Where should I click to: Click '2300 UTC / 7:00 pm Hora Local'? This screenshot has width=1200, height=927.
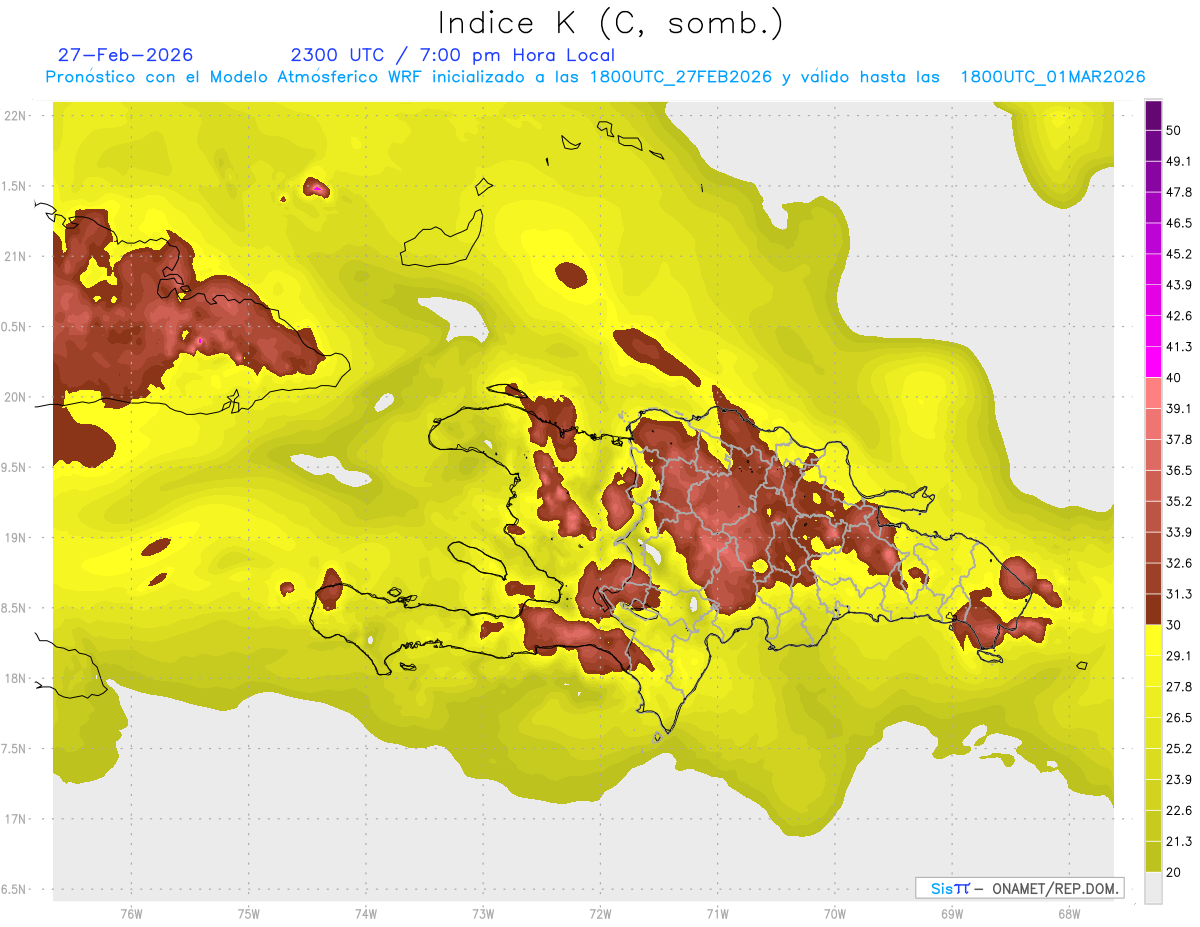(x=452, y=55)
